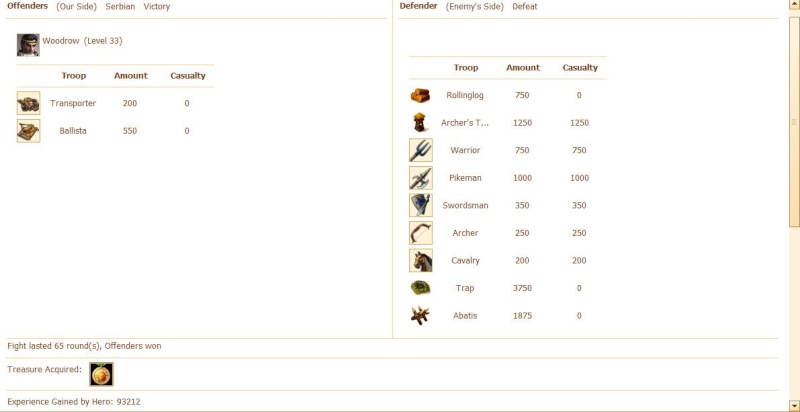The width and height of the screenshot is (800, 412).
Task: Click the Abatis row name
Action: (465, 316)
